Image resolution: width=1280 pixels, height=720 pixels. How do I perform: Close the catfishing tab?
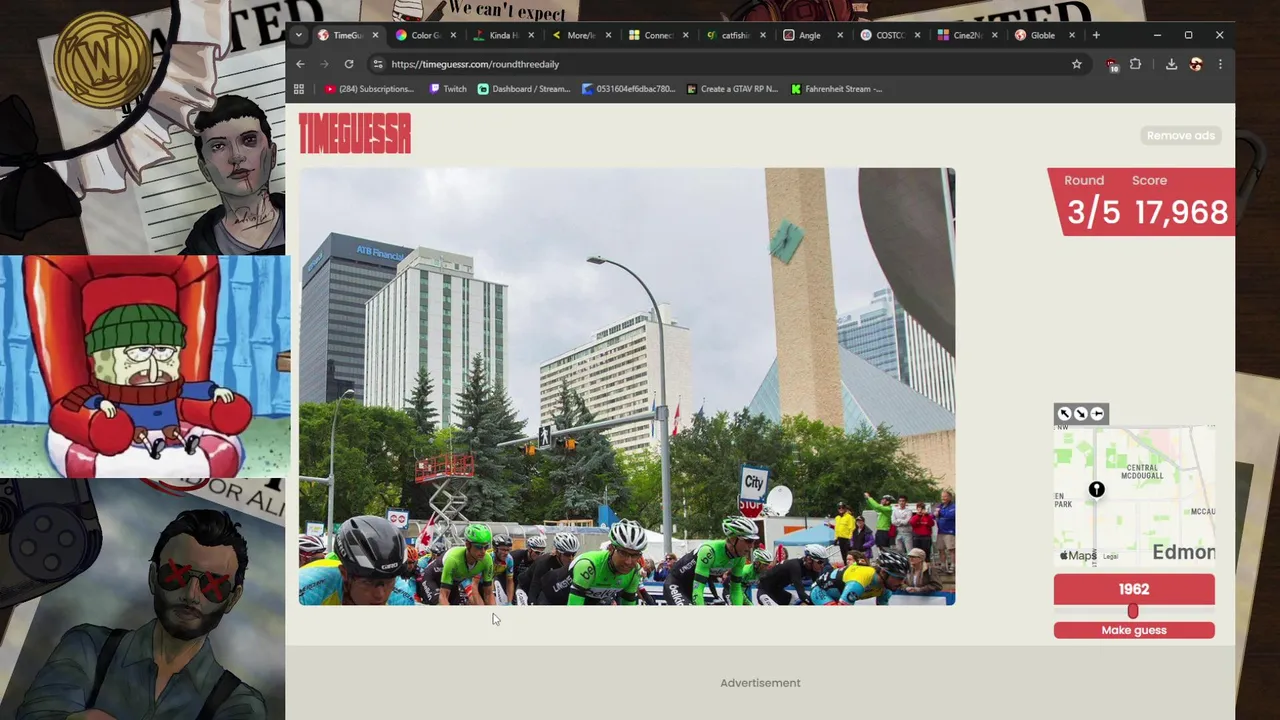point(763,35)
